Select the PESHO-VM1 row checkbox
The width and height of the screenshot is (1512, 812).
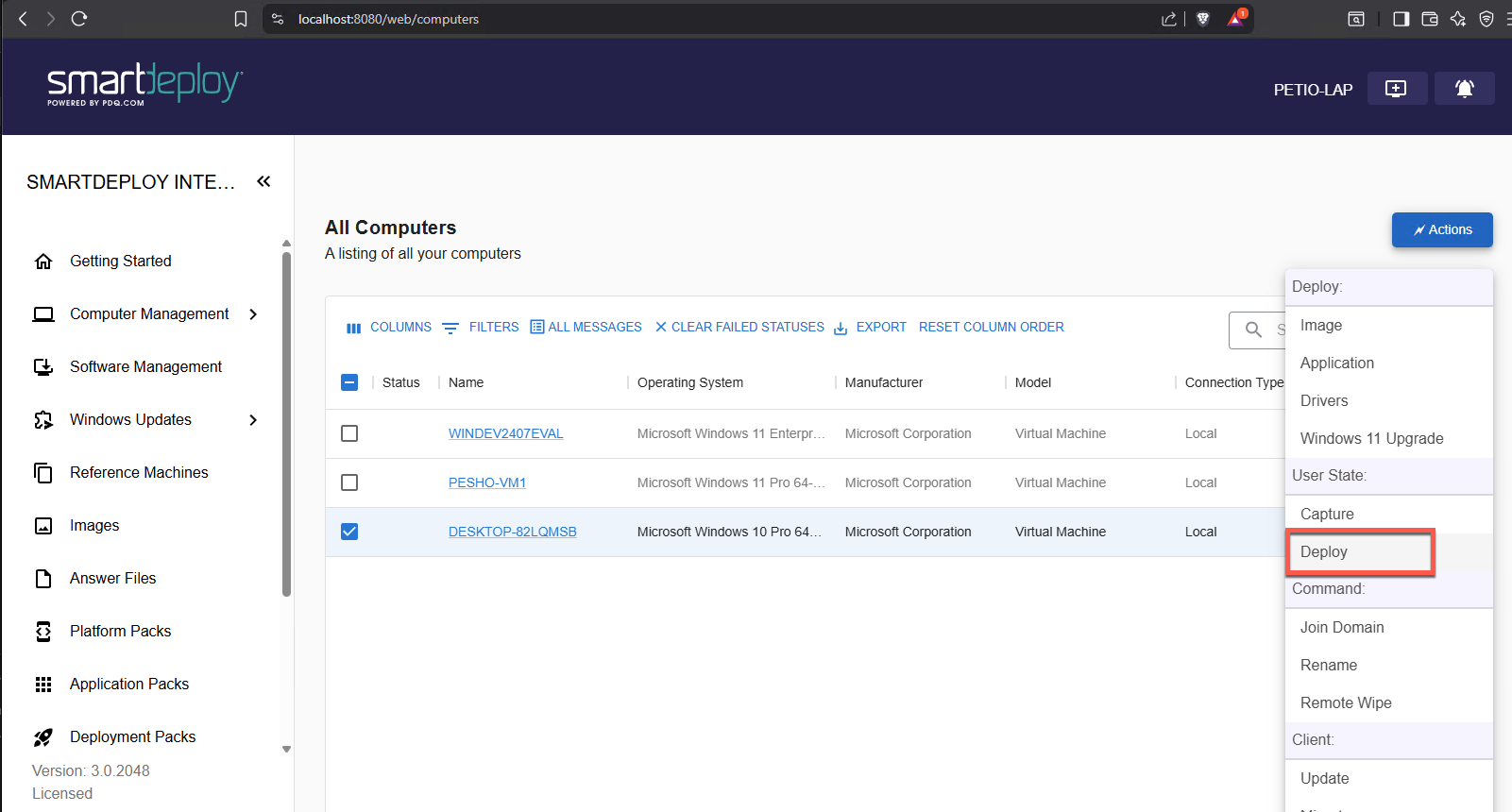[x=349, y=482]
